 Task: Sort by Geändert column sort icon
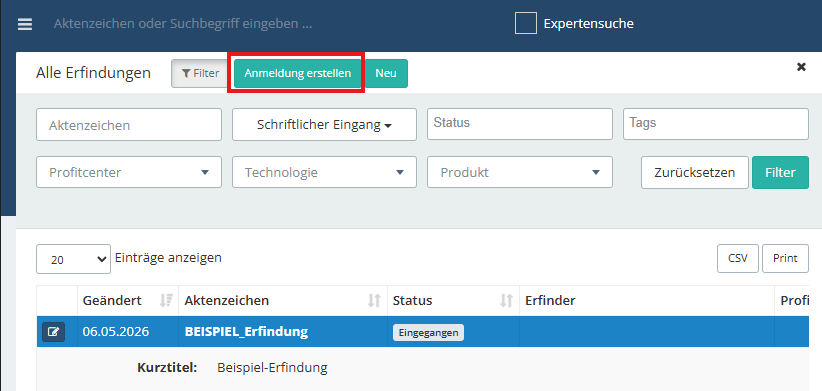click(166, 300)
